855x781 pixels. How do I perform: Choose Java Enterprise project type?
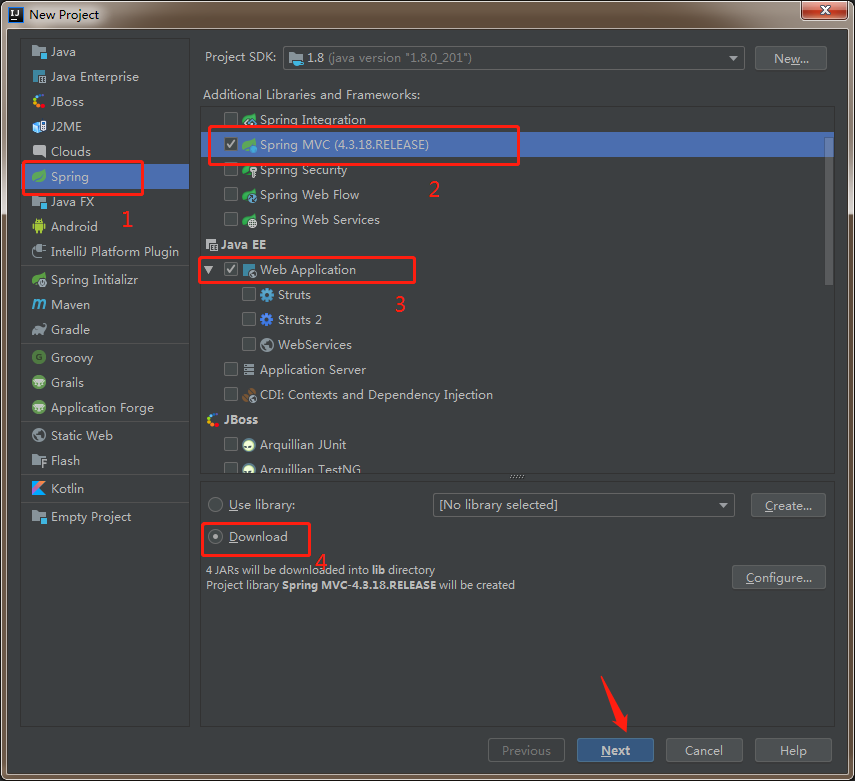coord(105,77)
